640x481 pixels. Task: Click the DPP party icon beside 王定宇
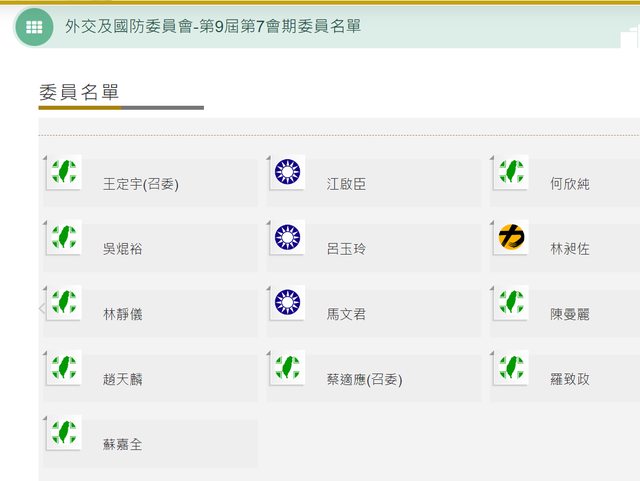(x=64, y=172)
